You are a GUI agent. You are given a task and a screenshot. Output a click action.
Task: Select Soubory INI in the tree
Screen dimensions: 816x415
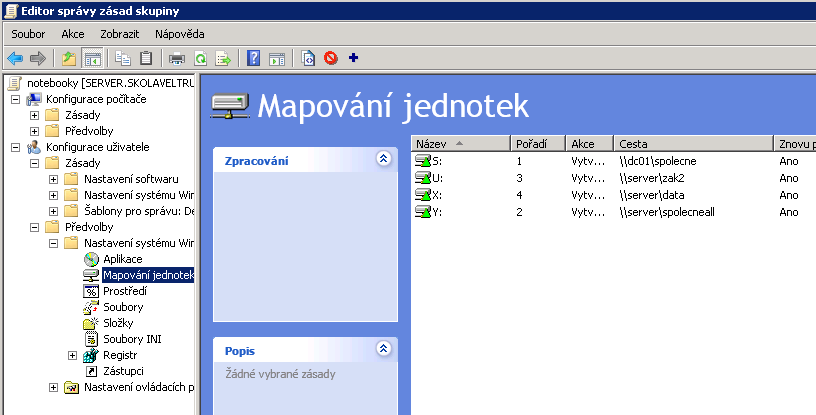coord(132,339)
